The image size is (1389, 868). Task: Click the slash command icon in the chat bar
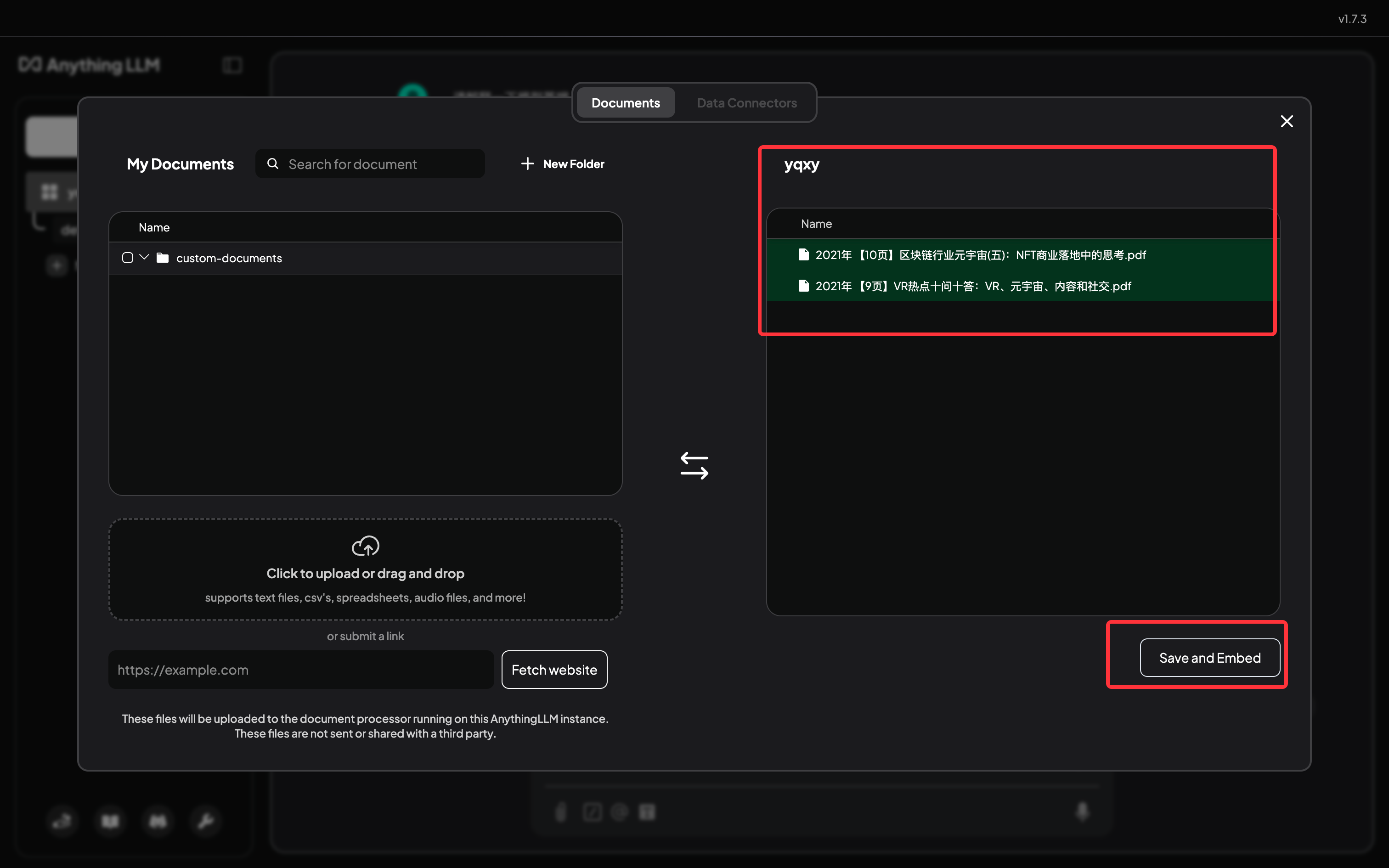click(x=592, y=811)
